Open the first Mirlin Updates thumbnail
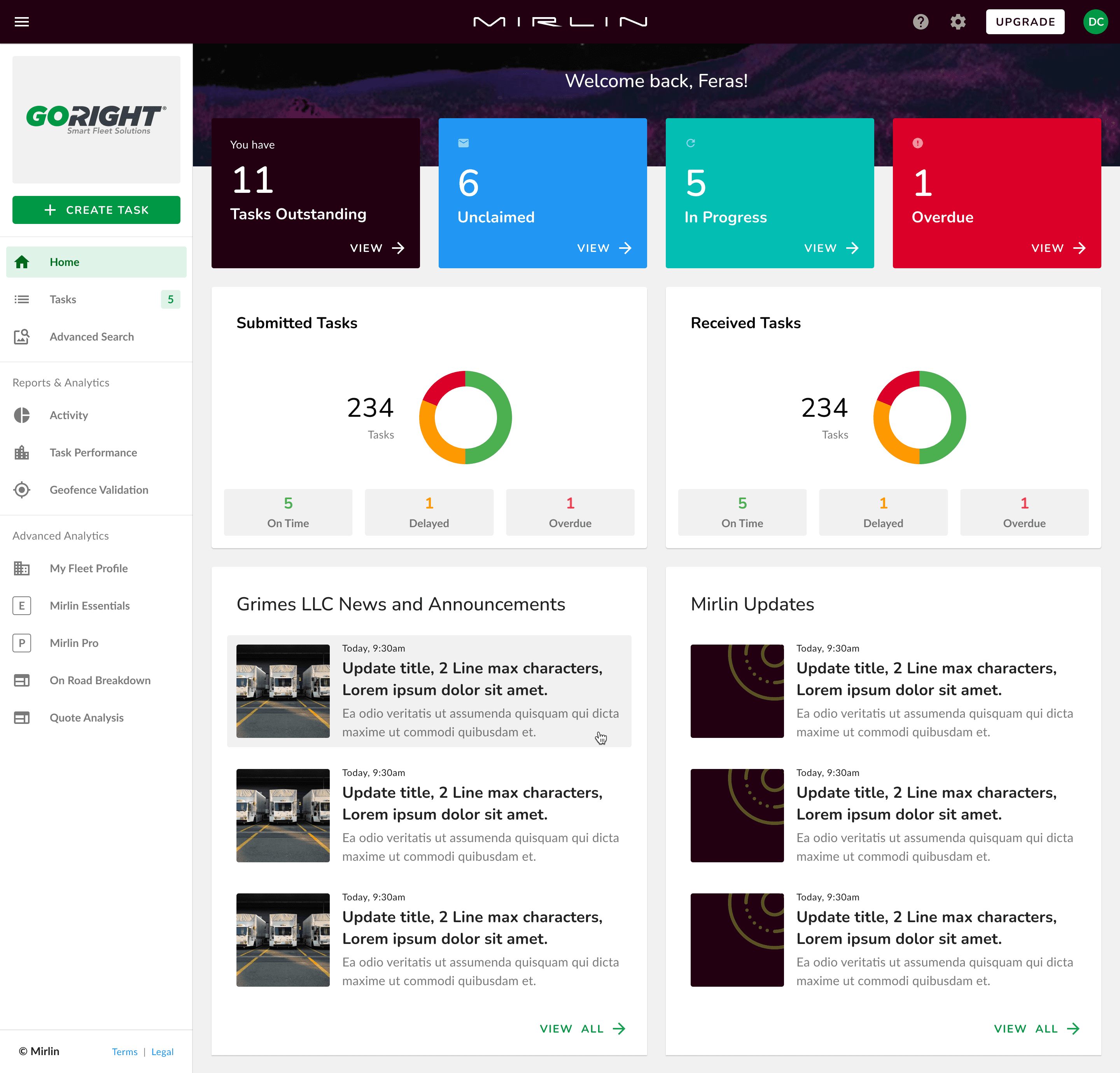The width and height of the screenshot is (1120, 1073). (737, 691)
